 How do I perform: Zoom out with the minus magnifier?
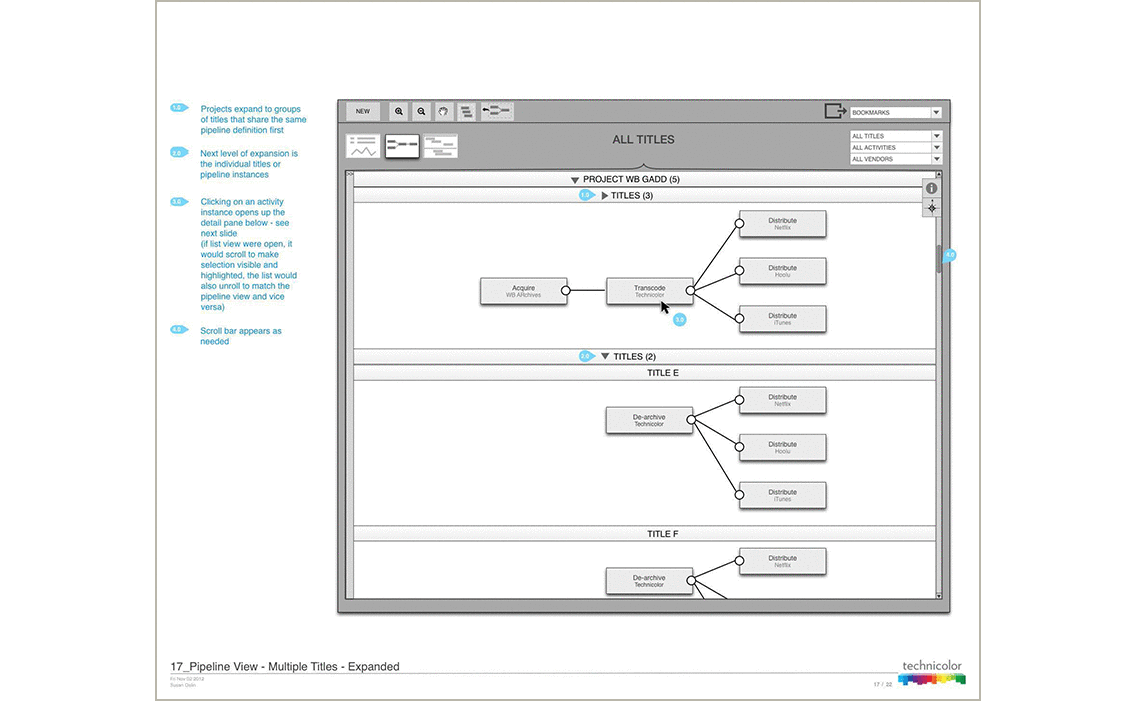point(421,112)
